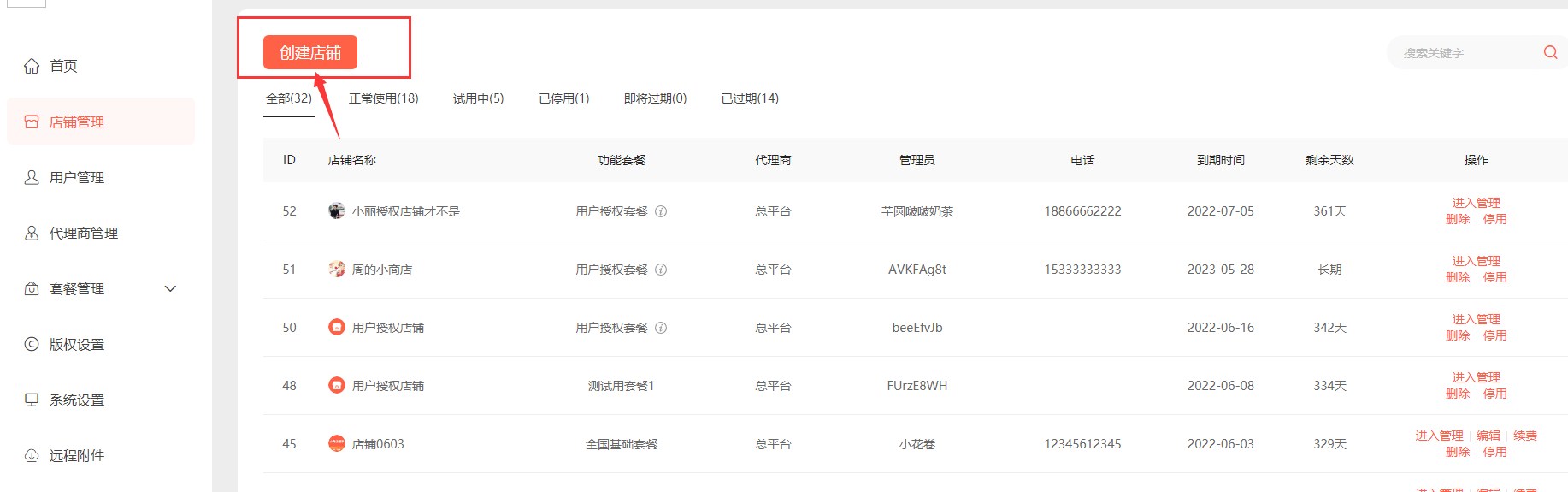Click info icon in row 51 package
Image resolution: width=1568 pixels, height=492 pixels.
click(x=661, y=270)
